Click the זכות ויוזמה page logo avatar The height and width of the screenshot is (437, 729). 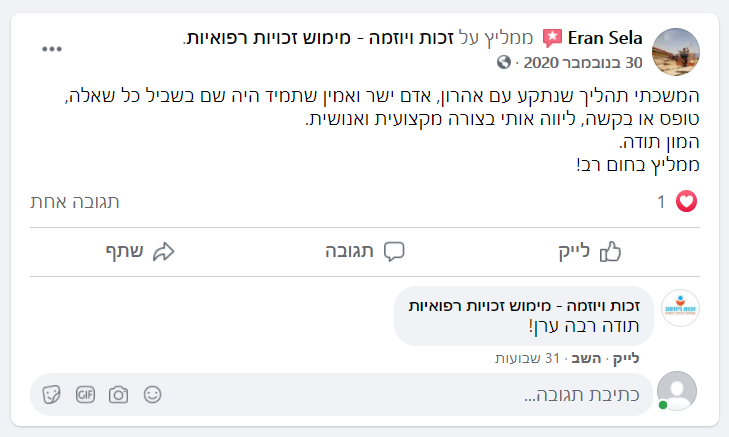pyautogui.click(x=680, y=308)
